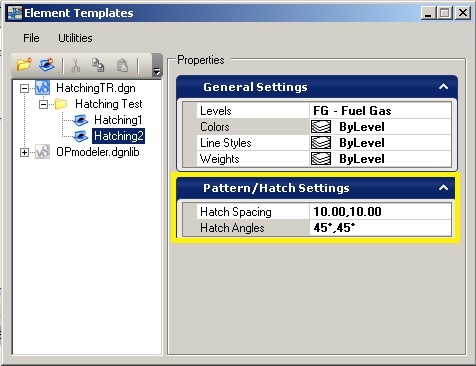Click the Cut scissors icon
The height and width of the screenshot is (366, 476).
(x=76, y=65)
